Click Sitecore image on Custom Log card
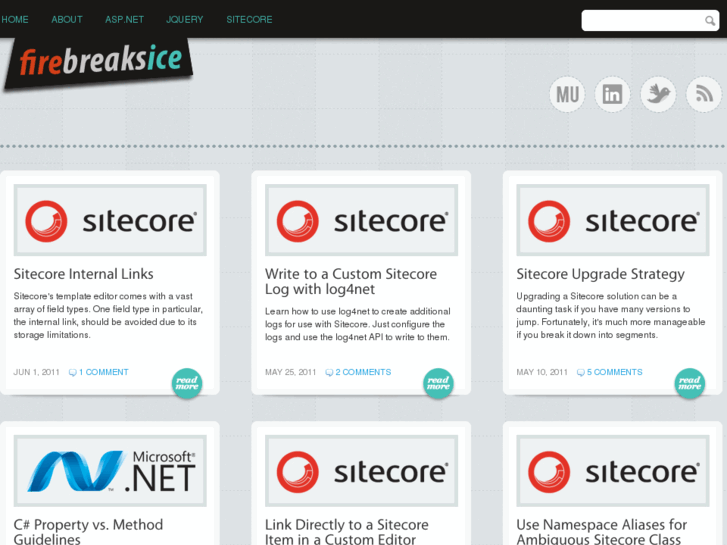727x545 pixels. click(362, 220)
